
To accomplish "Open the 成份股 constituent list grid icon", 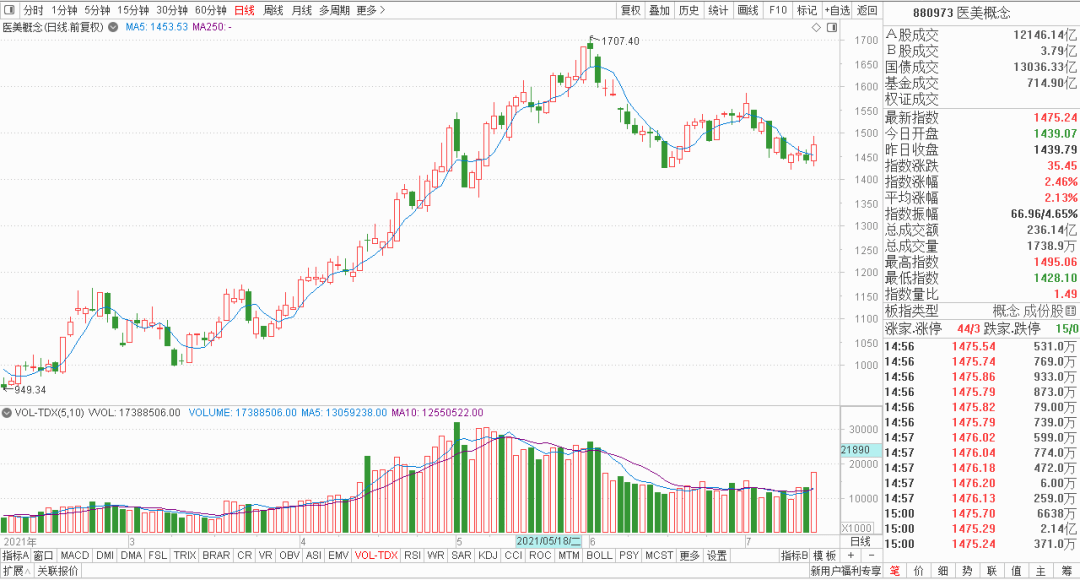I will point(1071,311).
